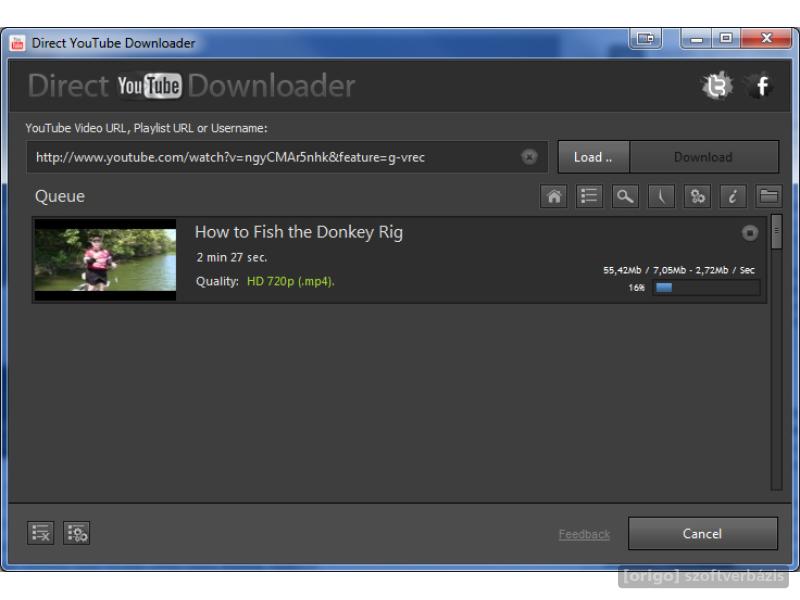Viewport: 800px width, 600px height.
Task: Click the Home toolbar icon
Action: point(554,196)
